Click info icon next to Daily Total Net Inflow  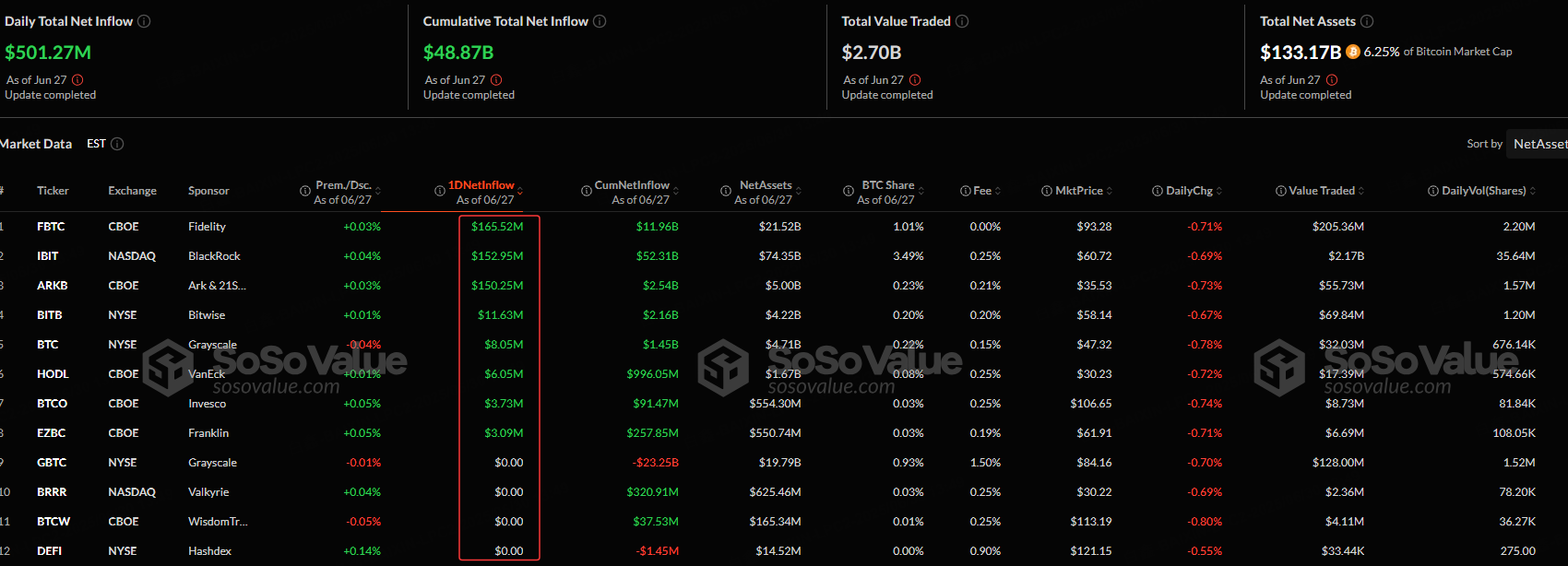coord(144,21)
